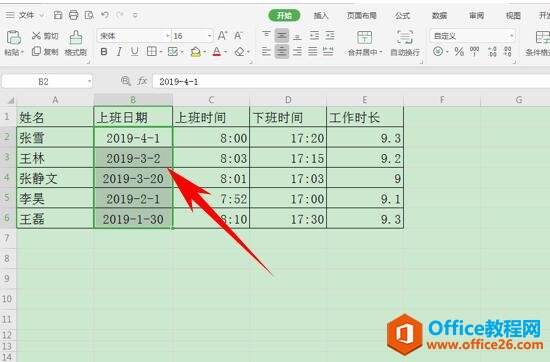550x362 pixels.
Task: Click the 合并居中 merge and center button
Action: [x=365, y=43]
